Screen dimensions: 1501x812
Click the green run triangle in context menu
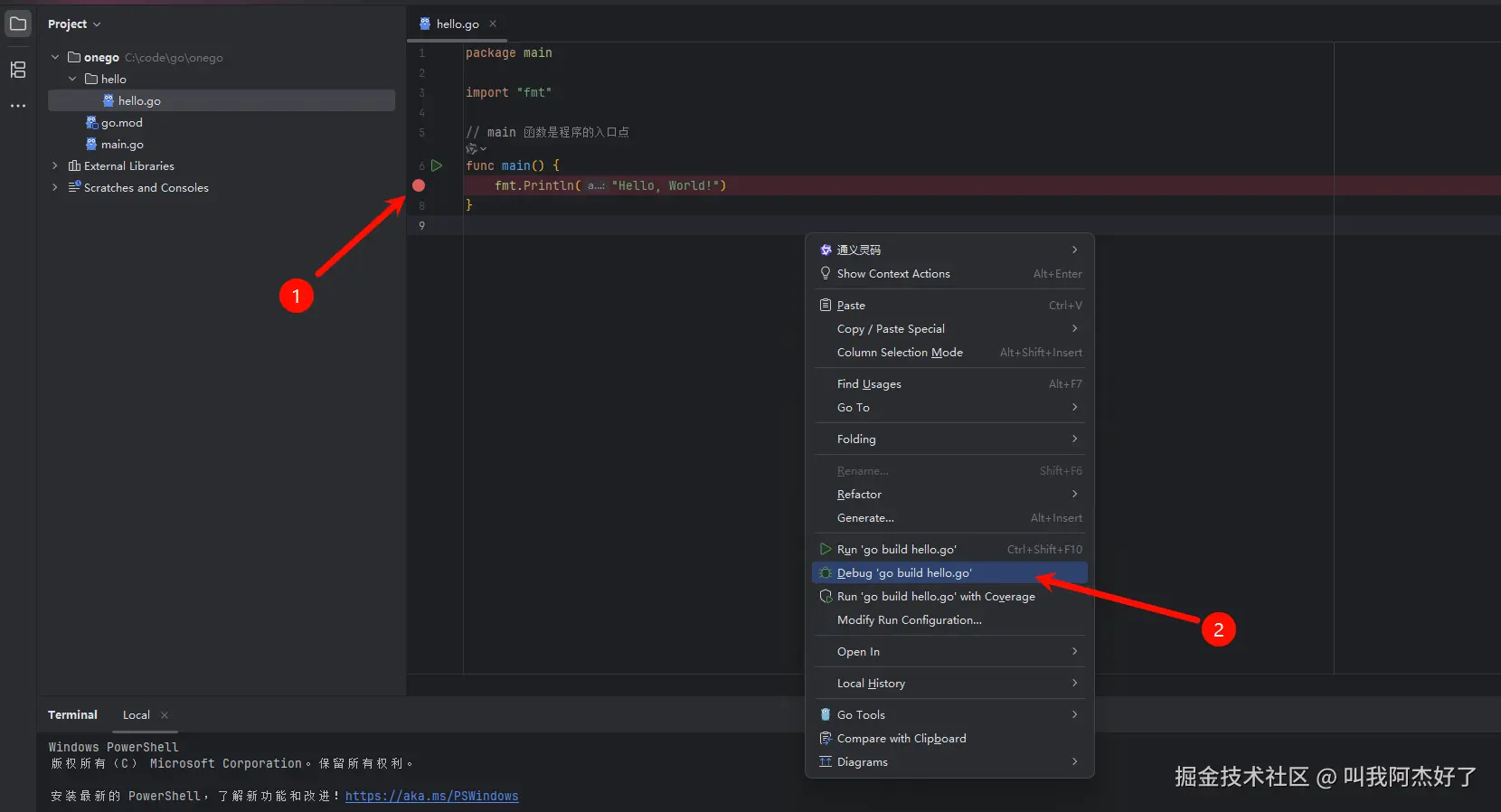[x=826, y=549]
